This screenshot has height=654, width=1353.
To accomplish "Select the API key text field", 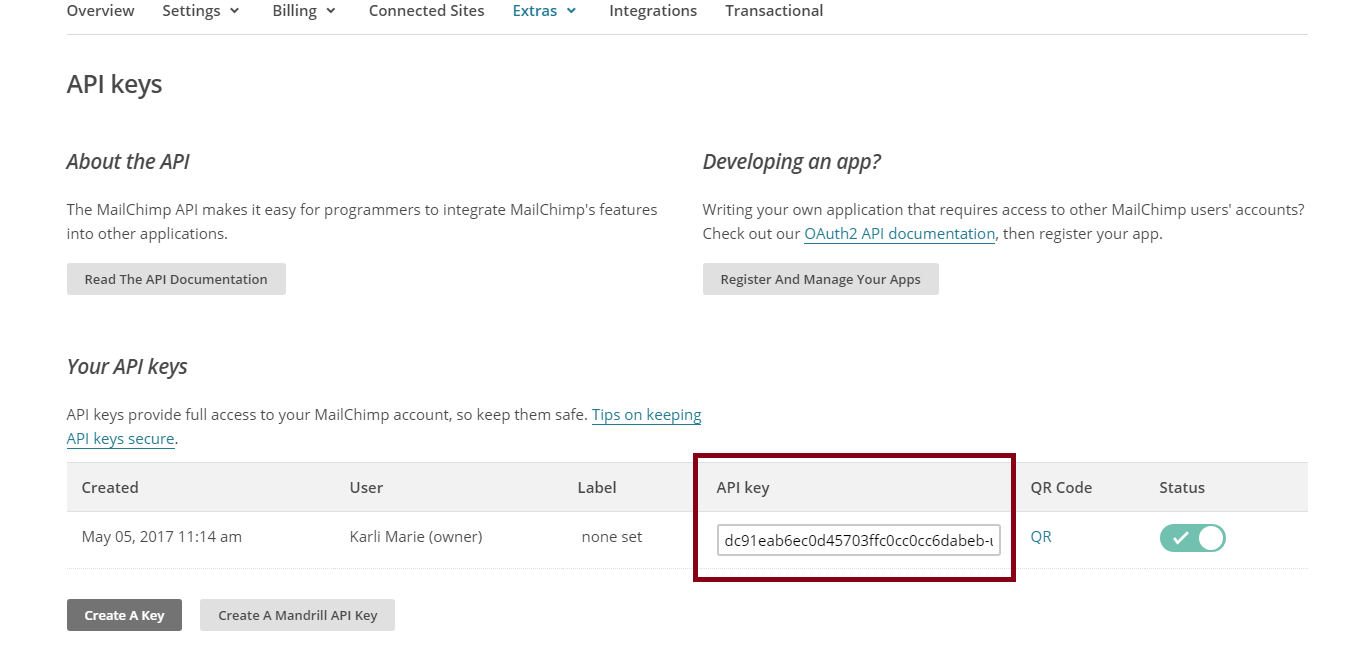I will pos(858,541).
